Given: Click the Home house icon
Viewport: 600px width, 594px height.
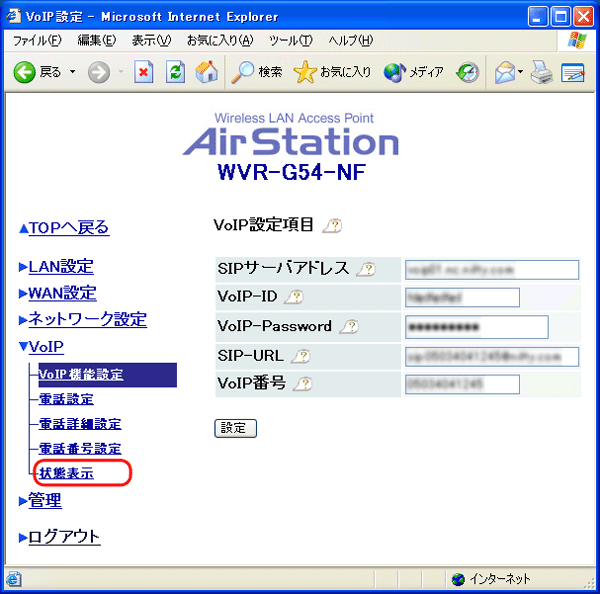Looking at the screenshot, I should click(x=207, y=72).
